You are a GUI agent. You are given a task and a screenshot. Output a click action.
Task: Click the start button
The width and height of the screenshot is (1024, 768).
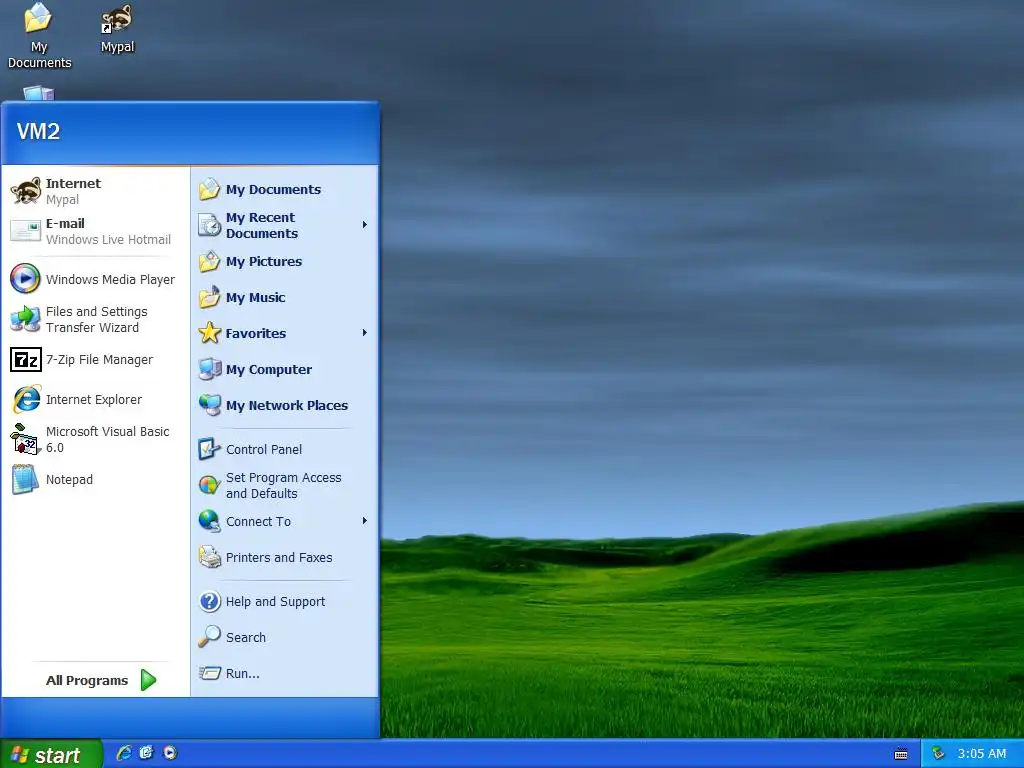coord(51,754)
